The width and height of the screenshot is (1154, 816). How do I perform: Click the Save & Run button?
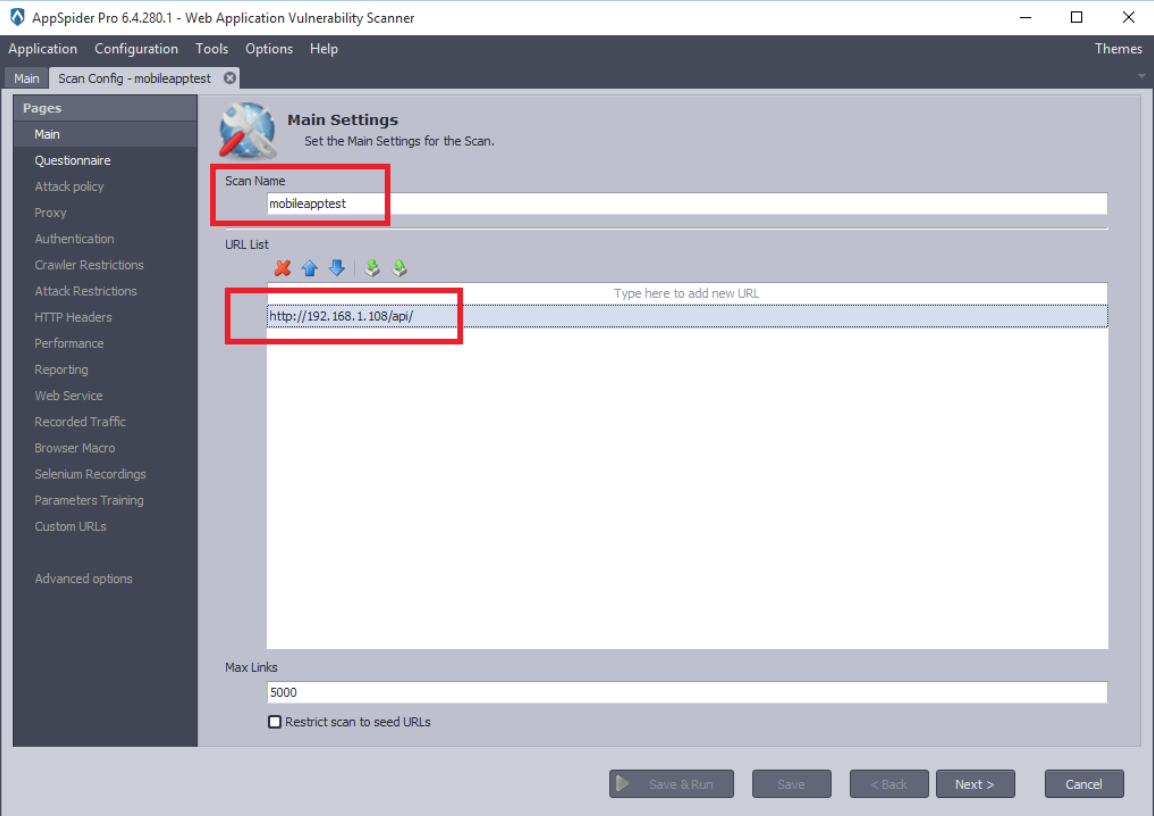click(x=671, y=784)
